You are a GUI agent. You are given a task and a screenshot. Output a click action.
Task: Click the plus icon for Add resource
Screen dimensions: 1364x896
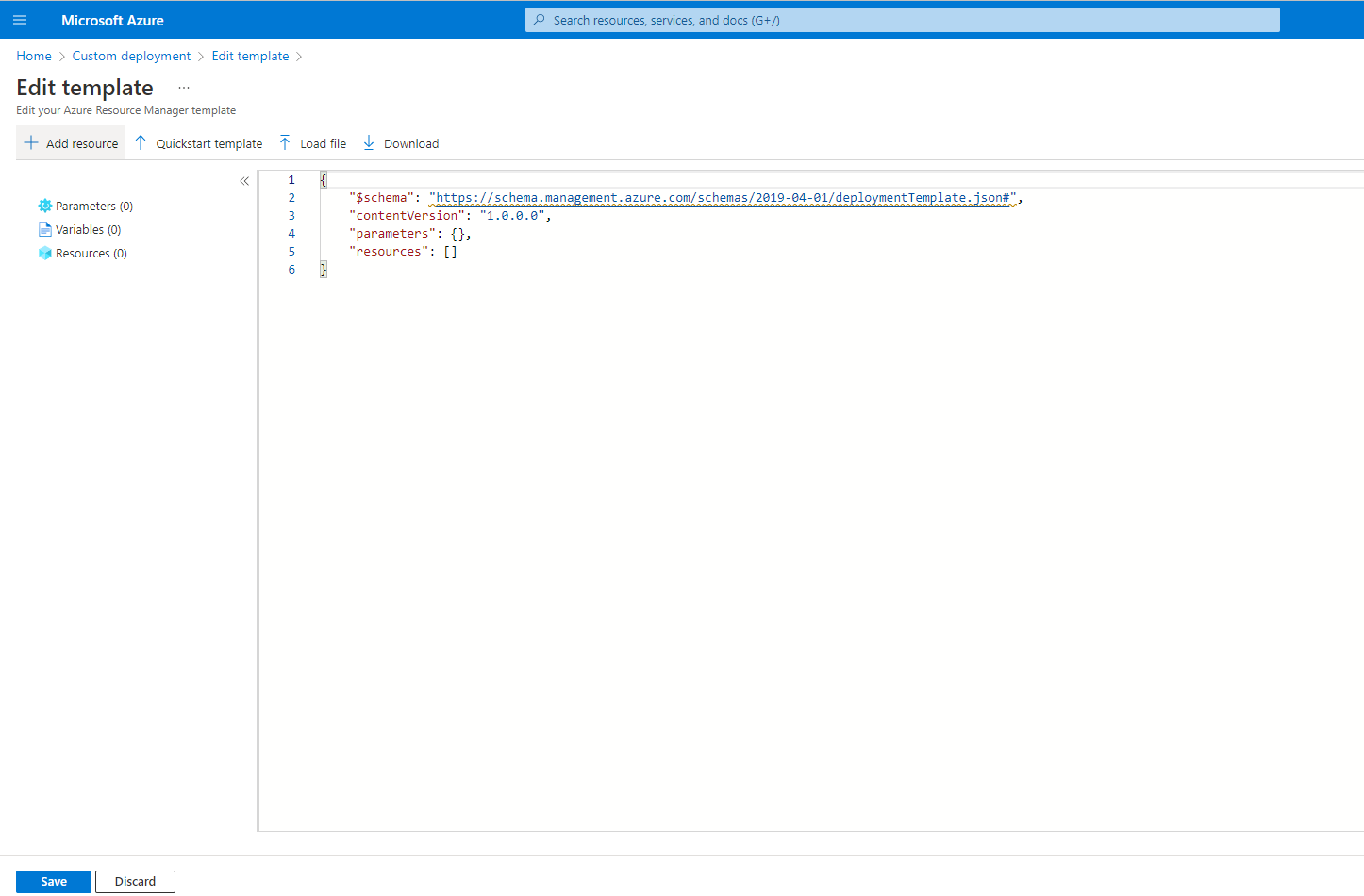click(x=31, y=143)
